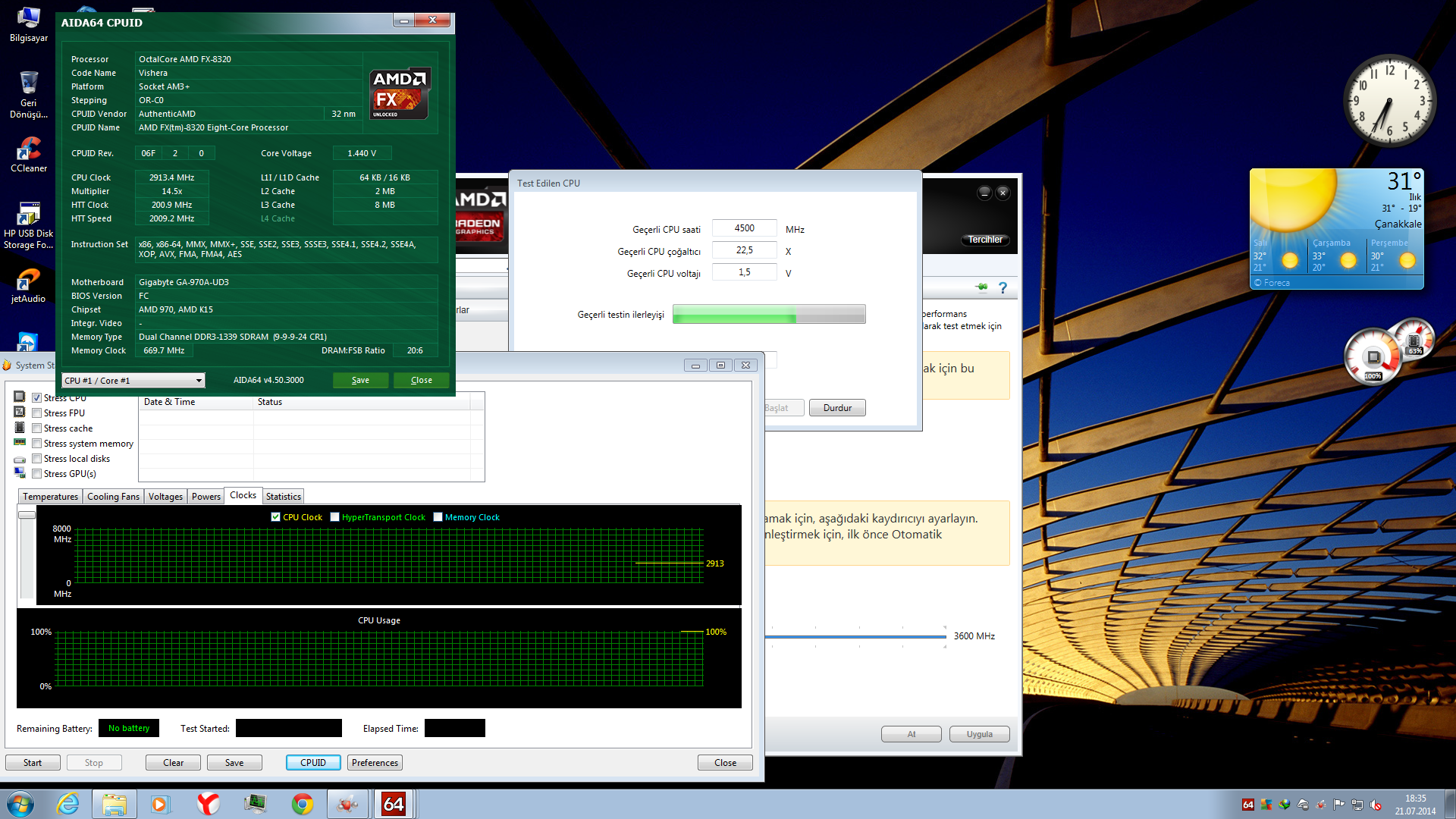
Task: Open Bilgisayar desktop icon
Action: [28, 24]
